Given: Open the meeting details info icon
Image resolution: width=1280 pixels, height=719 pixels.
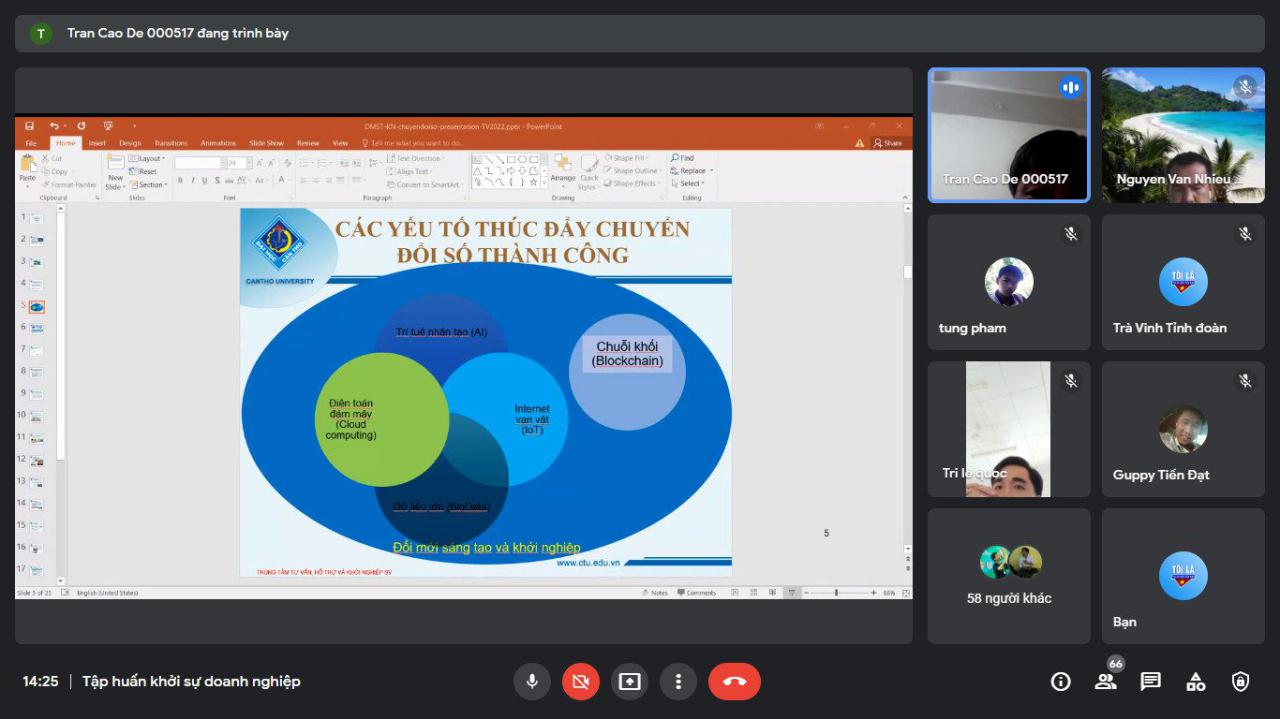Looking at the screenshot, I should click(1060, 682).
